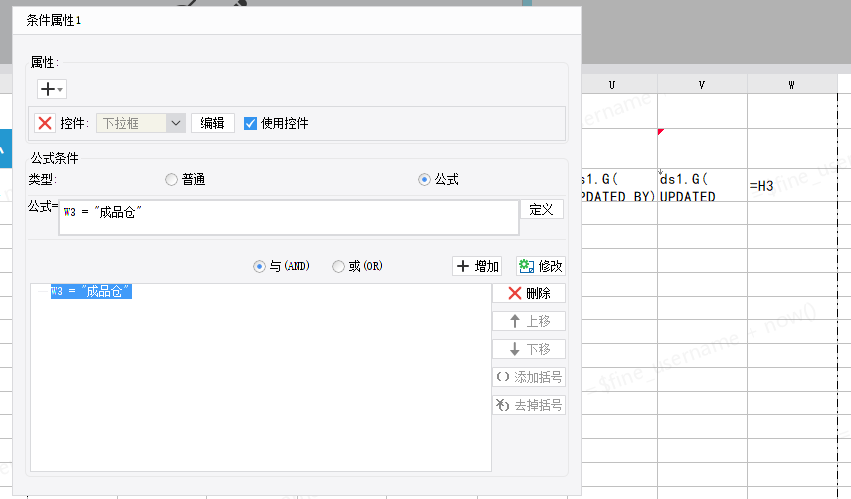
Task: Select column W header in spreadsheet
Action: [792, 85]
